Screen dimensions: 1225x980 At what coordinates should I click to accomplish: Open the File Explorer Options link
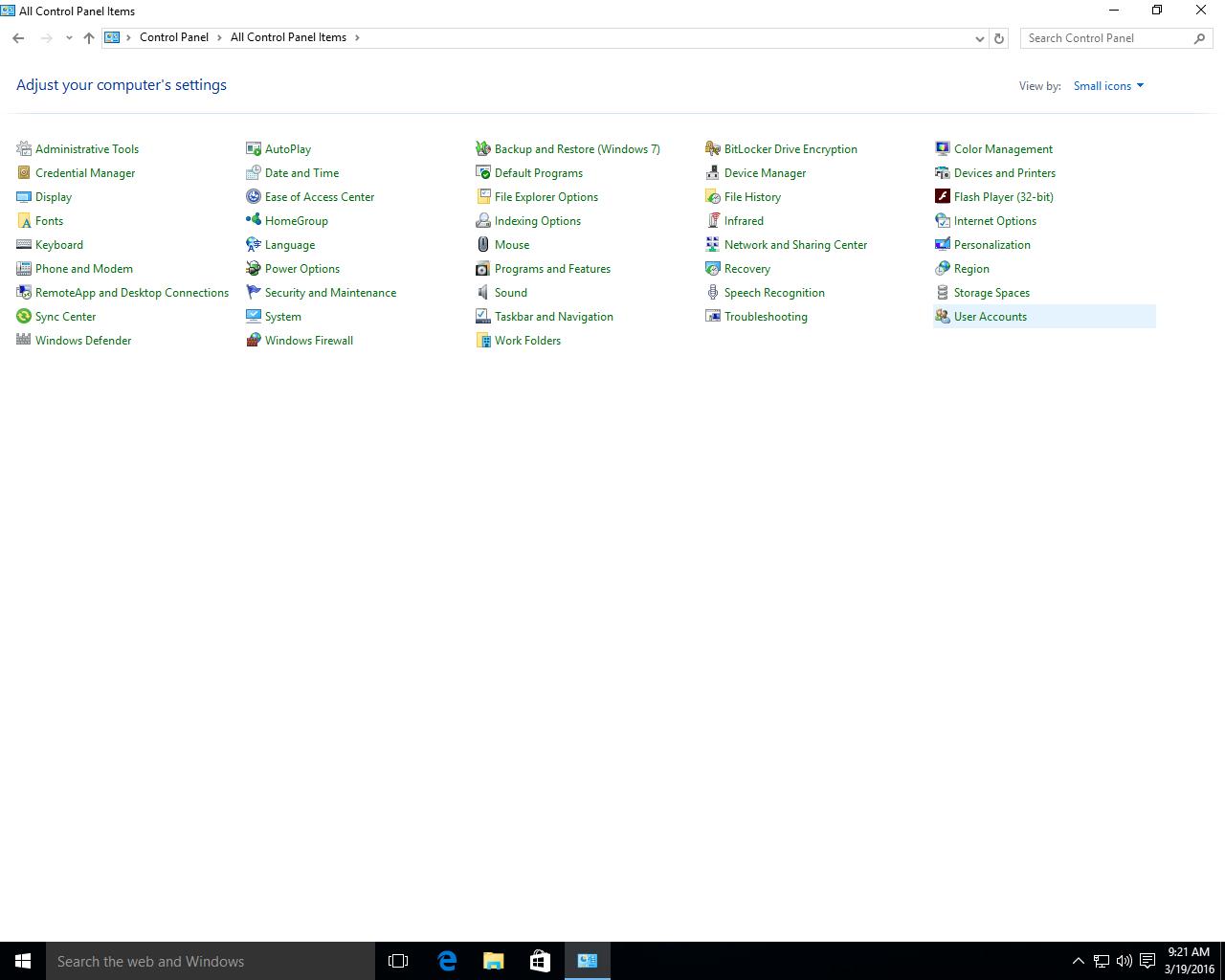(x=546, y=197)
